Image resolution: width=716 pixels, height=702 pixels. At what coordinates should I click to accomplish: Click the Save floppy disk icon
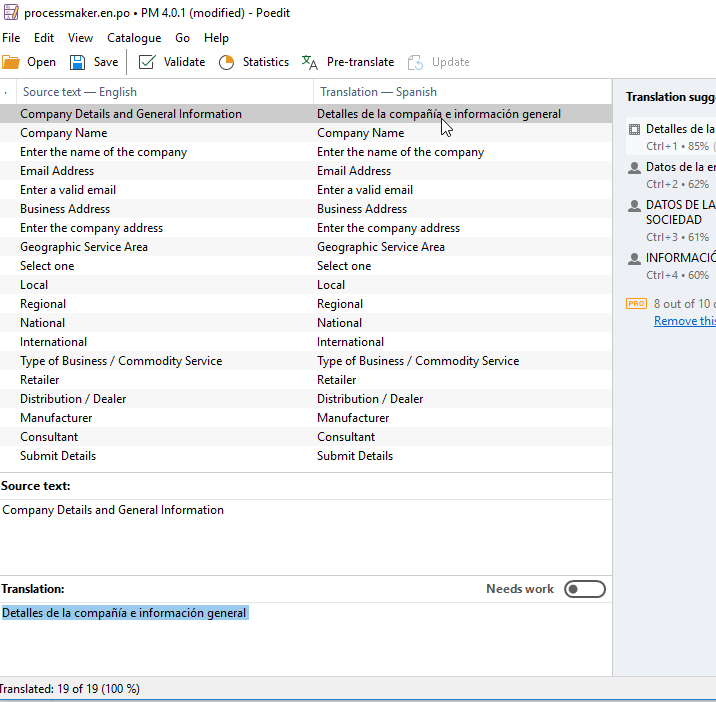click(x=77, y=62)
